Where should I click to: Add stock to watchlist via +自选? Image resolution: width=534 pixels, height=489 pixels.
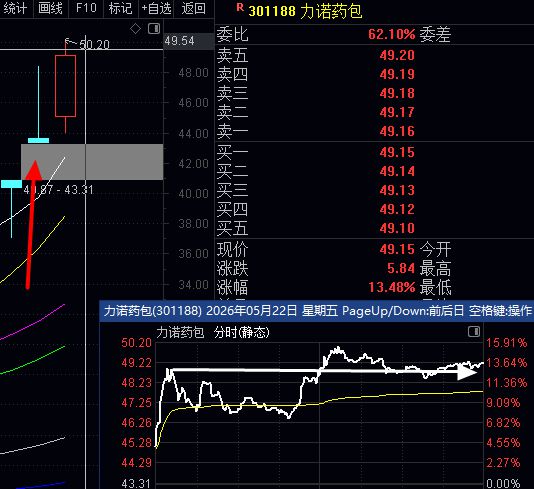click(x=156, y=8)
